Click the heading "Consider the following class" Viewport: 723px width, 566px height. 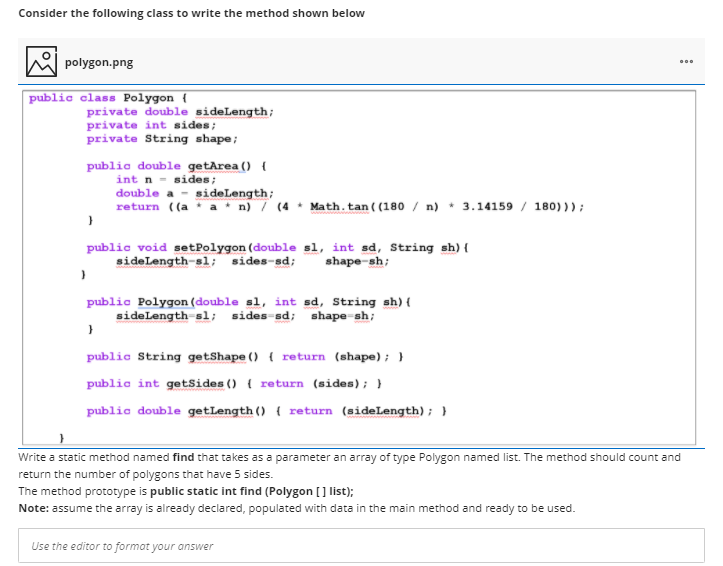tap(191, 13)
